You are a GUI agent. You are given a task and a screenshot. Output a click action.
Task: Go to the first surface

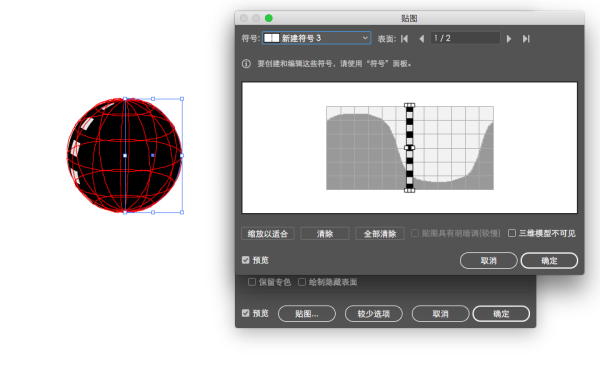tap(404, 39)
